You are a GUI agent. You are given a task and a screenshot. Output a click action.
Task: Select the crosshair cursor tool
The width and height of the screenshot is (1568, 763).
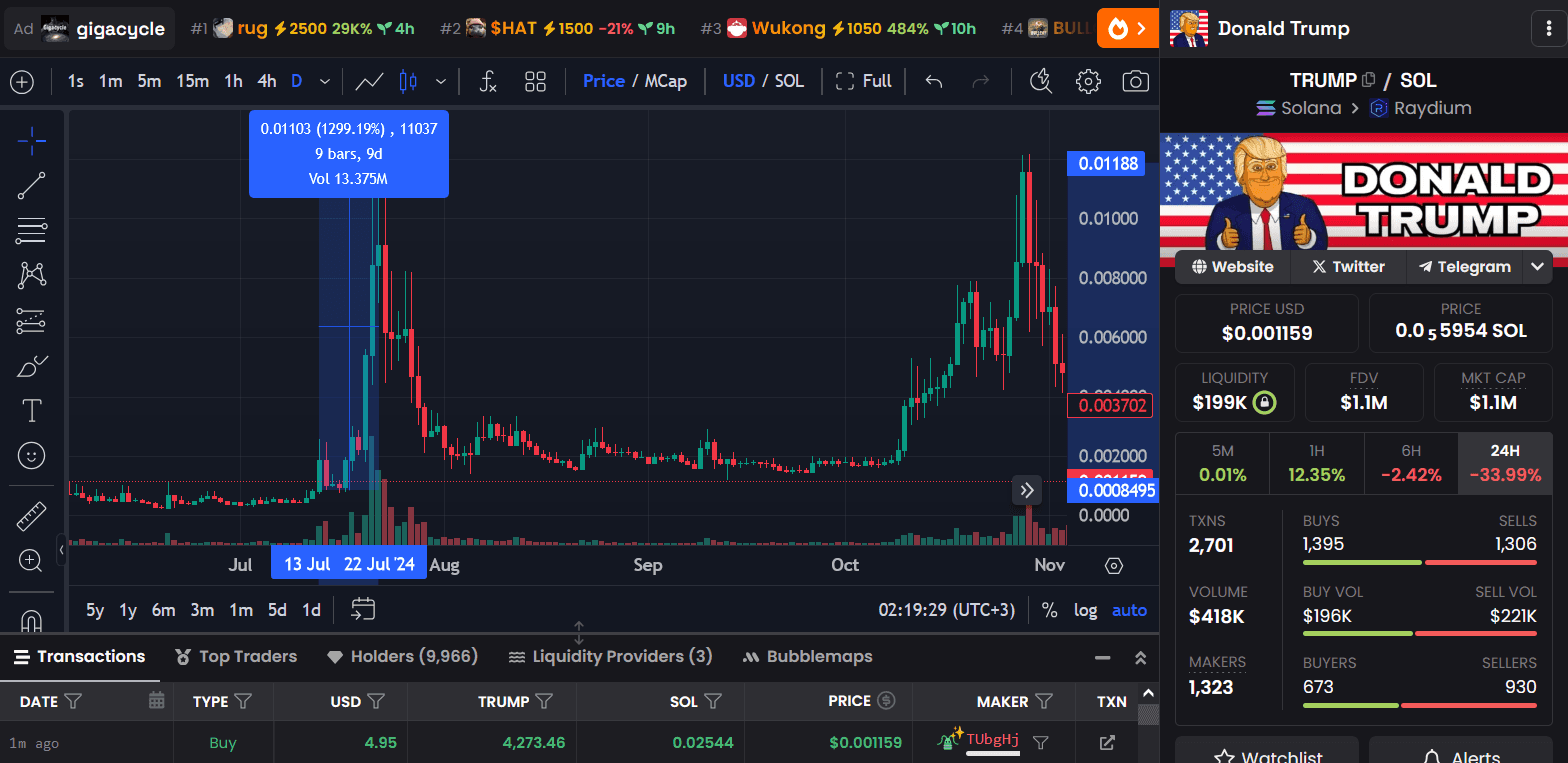[x=32, y=141]
